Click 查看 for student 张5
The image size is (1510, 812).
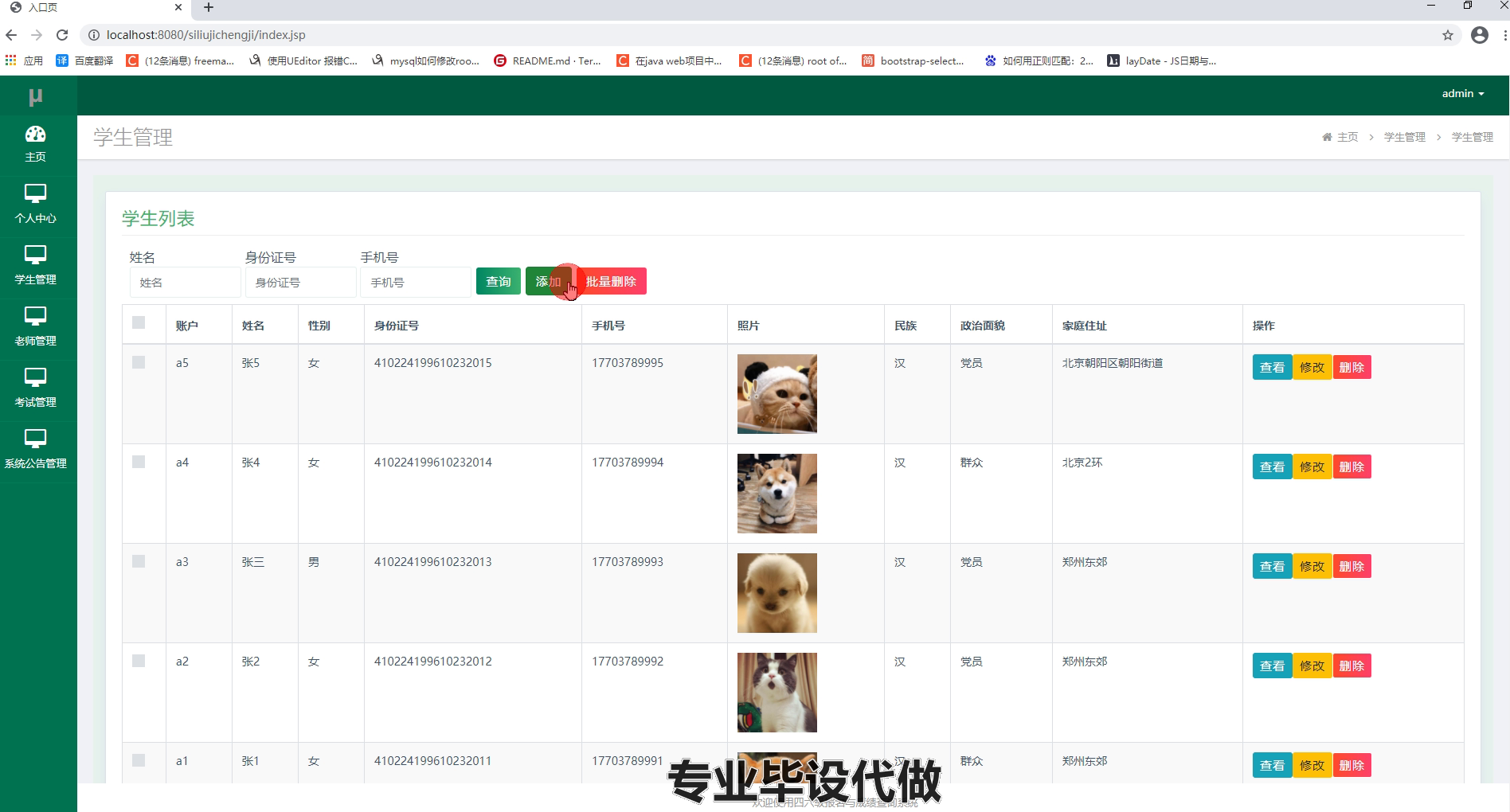pos(1272,367)
